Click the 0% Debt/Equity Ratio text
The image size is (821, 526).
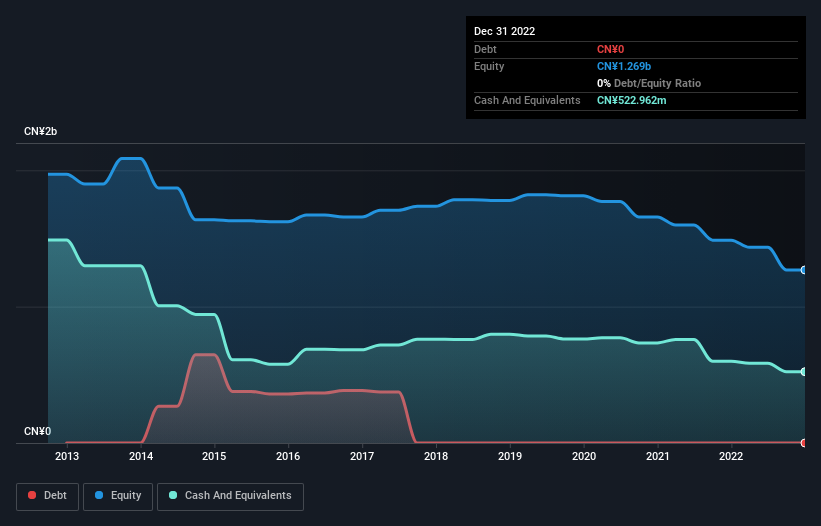pos(649,83)
